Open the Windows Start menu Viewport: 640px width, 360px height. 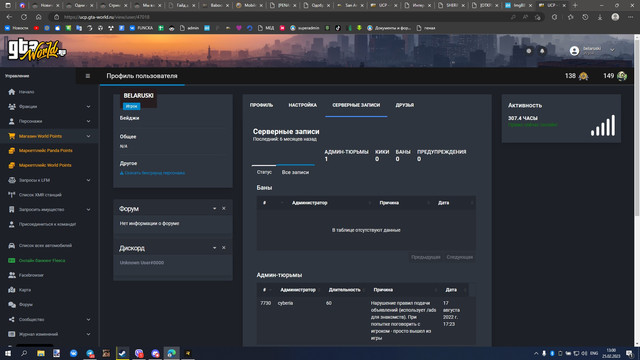tap(8, 353)
